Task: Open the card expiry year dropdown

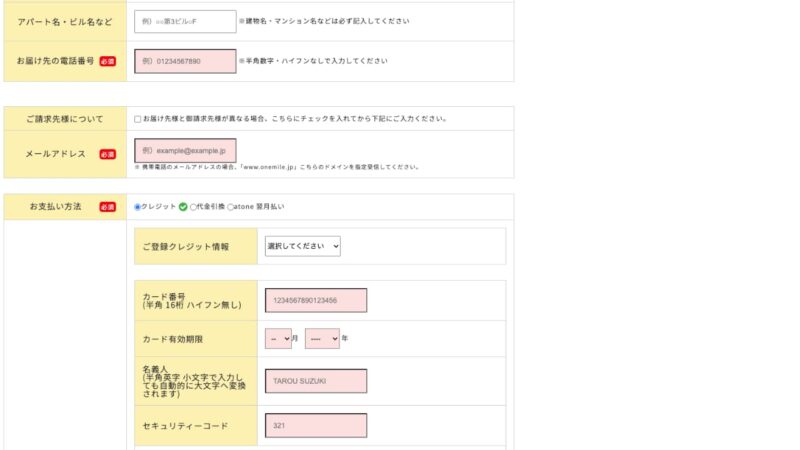Action: (322, 339)
